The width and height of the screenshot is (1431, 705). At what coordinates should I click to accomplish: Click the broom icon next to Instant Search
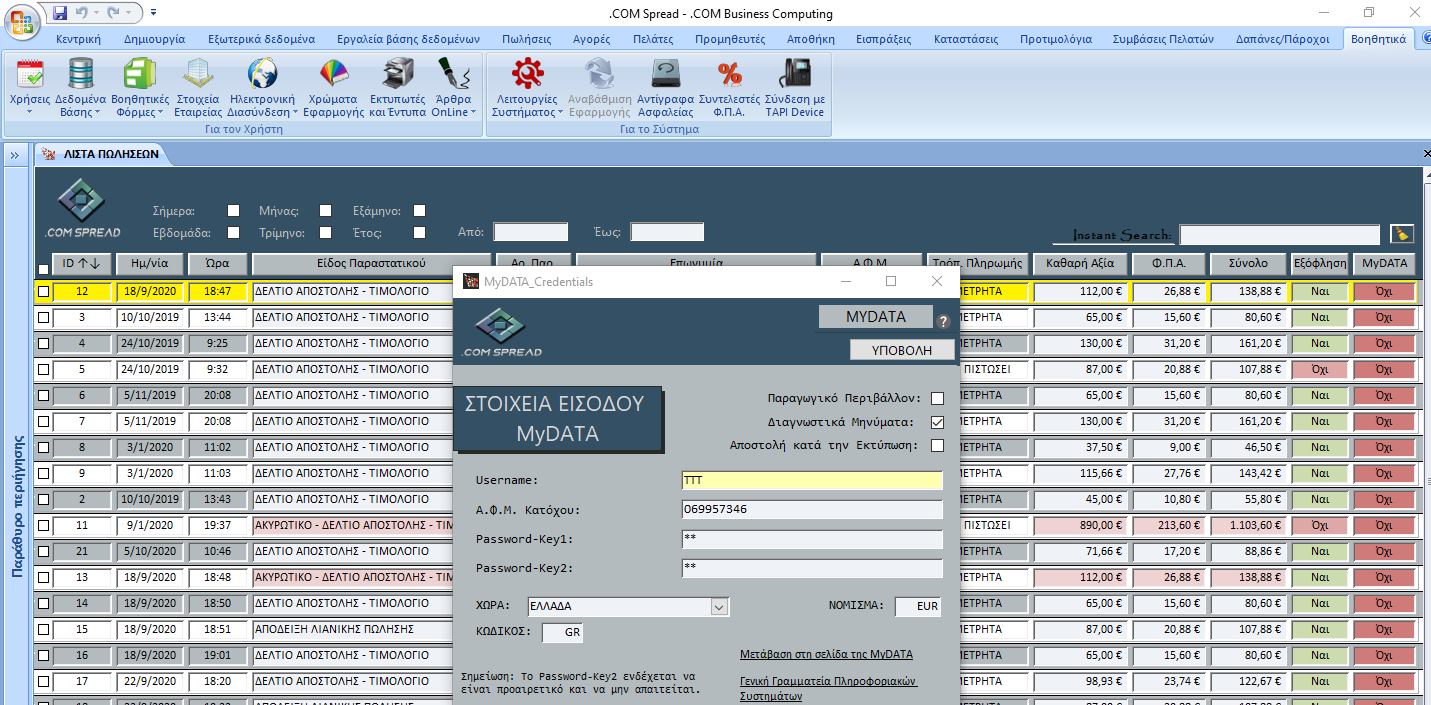point(1402,234)
